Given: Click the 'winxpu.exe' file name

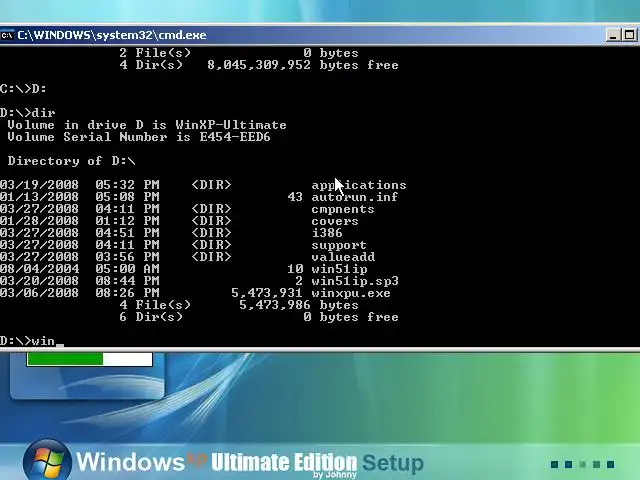Looking at the screenshot, I should tap(351, 293).
